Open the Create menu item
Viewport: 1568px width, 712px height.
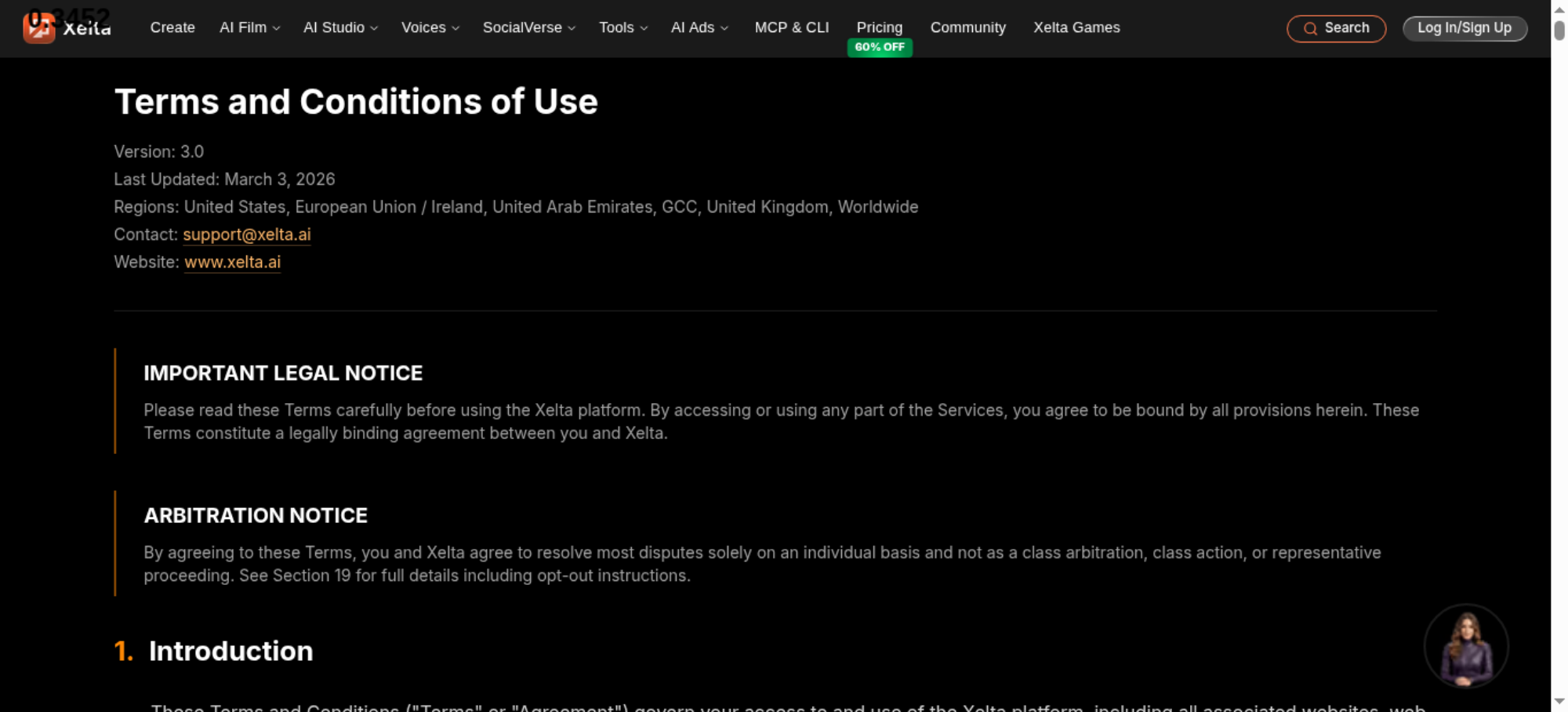point(172,27)
